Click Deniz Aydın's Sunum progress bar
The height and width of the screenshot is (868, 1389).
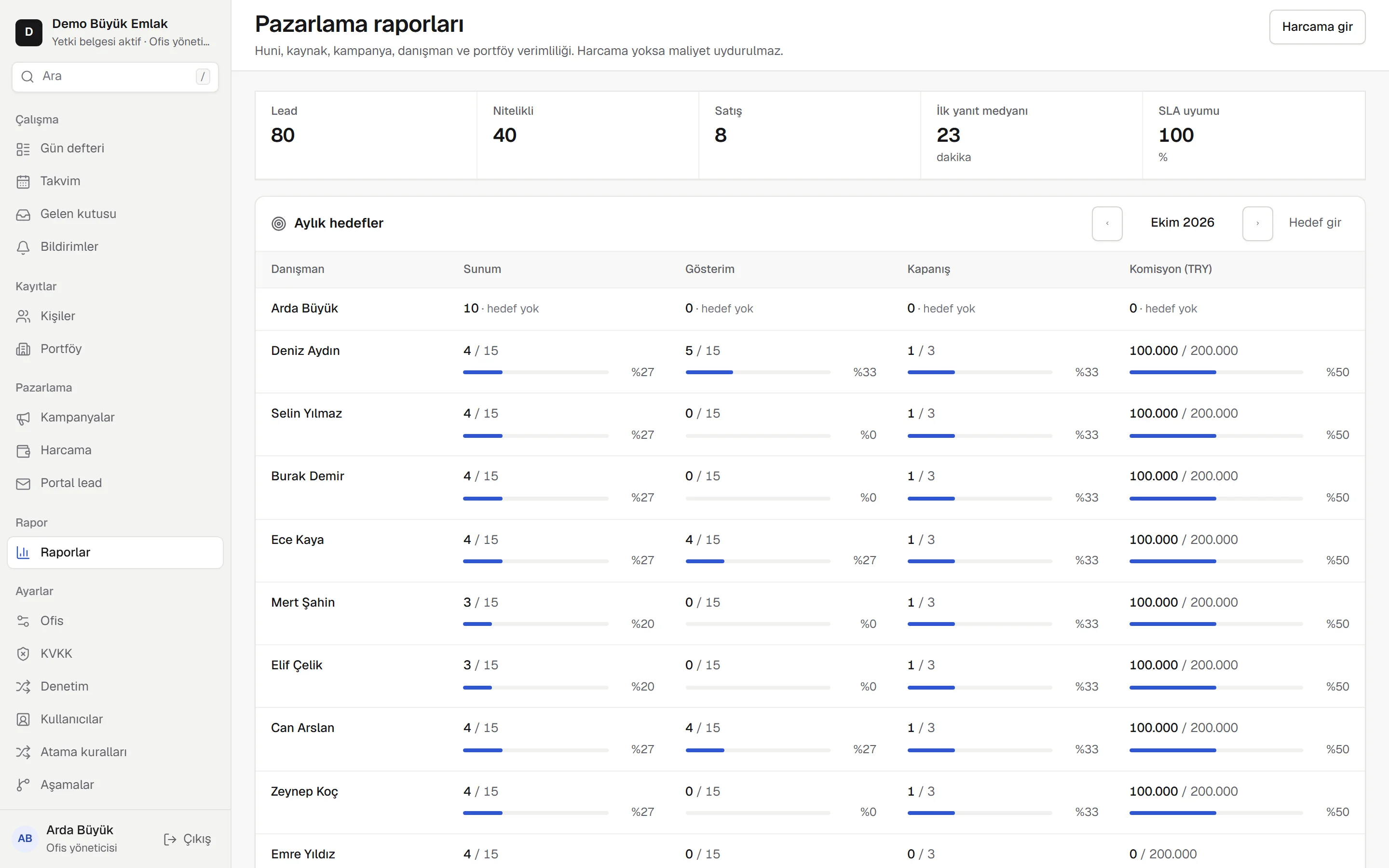(535, 373)
